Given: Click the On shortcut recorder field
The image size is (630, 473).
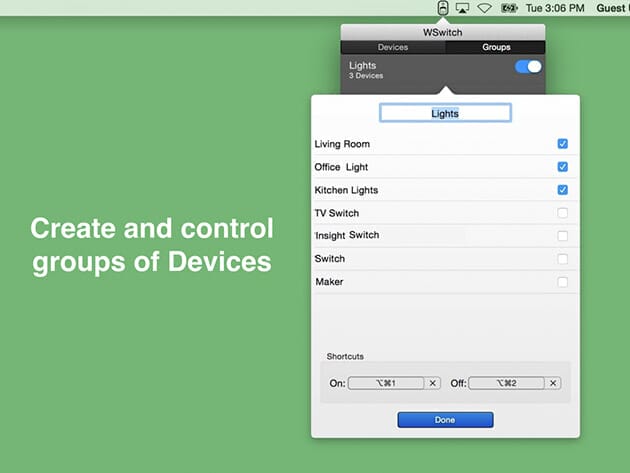Looking at the screenshot, I should point(386,383).
